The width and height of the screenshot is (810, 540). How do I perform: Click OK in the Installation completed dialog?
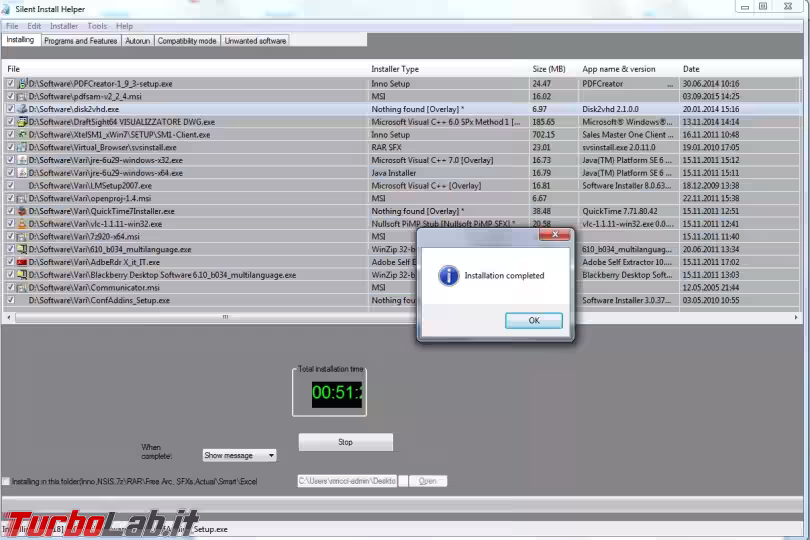534,320
